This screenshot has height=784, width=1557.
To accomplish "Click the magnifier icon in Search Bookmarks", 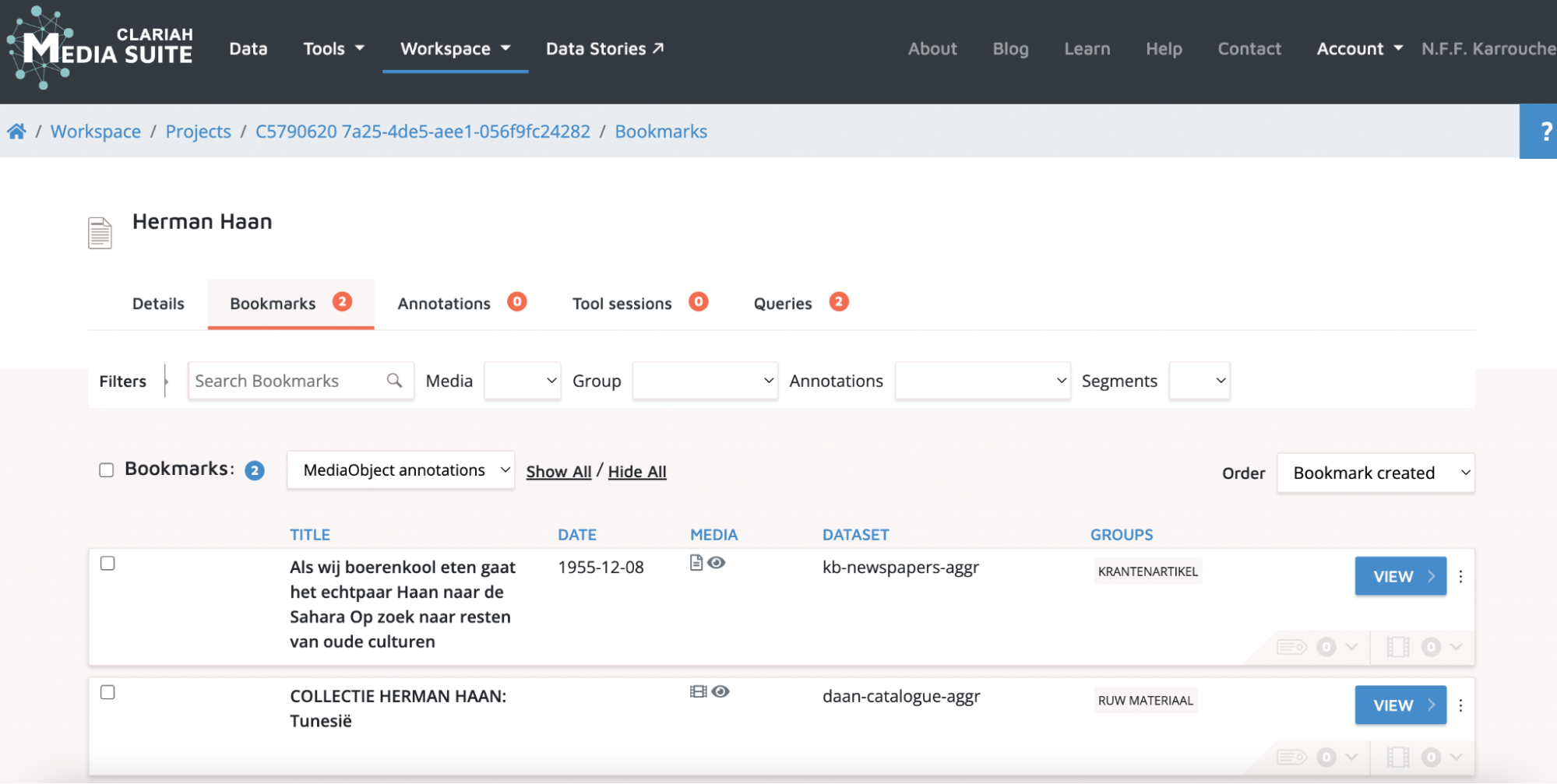I will click(x=394, y=381).
